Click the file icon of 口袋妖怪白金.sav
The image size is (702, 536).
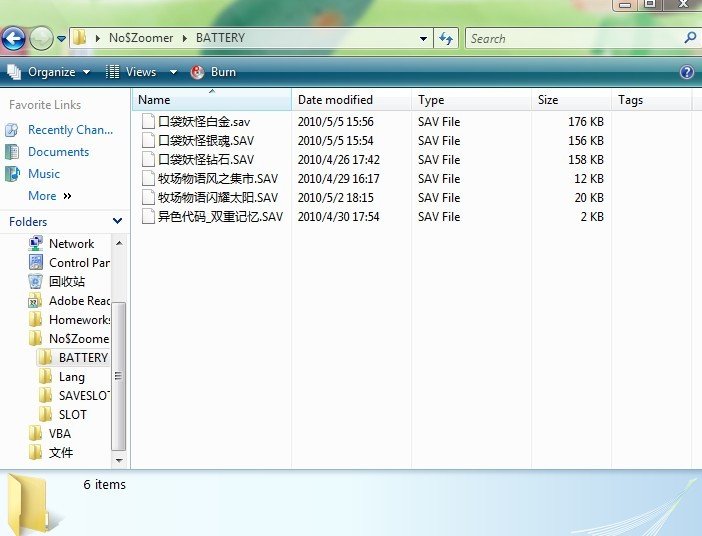pyautogui.click(x=149, y=122)
